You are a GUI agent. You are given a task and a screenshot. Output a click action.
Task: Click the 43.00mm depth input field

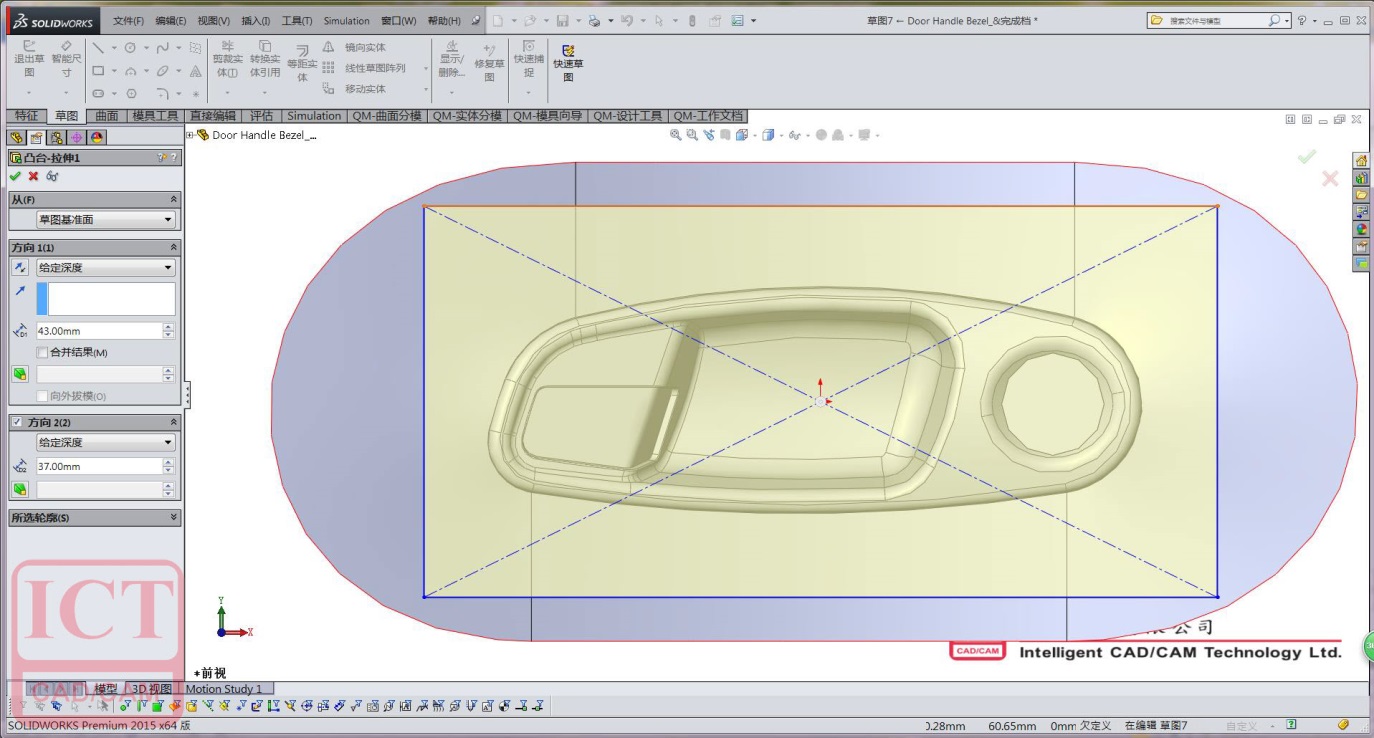pyautogui.click(x=98, y=331)
